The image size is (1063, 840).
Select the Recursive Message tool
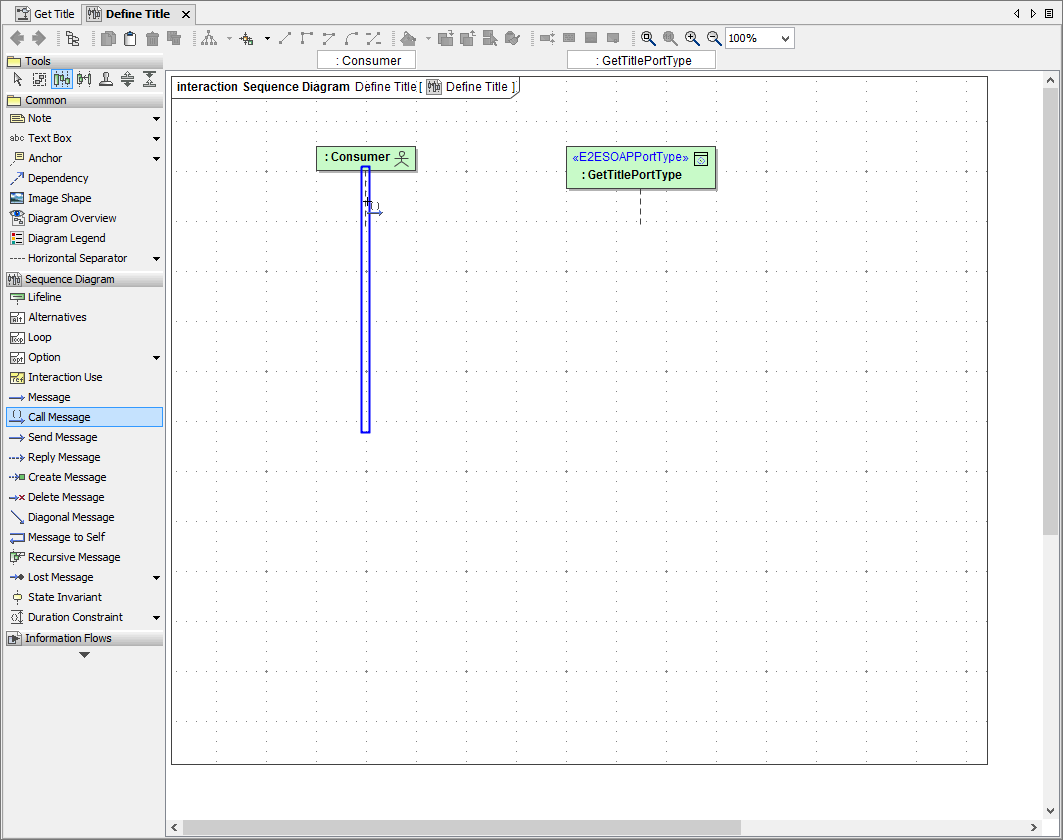(x=73, y=557)
